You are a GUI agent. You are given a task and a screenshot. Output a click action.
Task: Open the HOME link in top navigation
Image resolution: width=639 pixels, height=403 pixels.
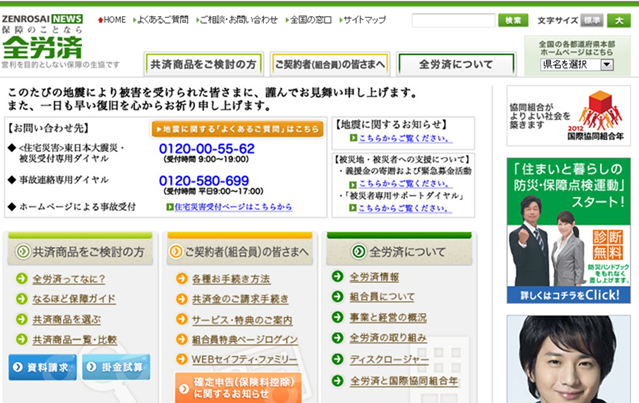coord(114,20)
